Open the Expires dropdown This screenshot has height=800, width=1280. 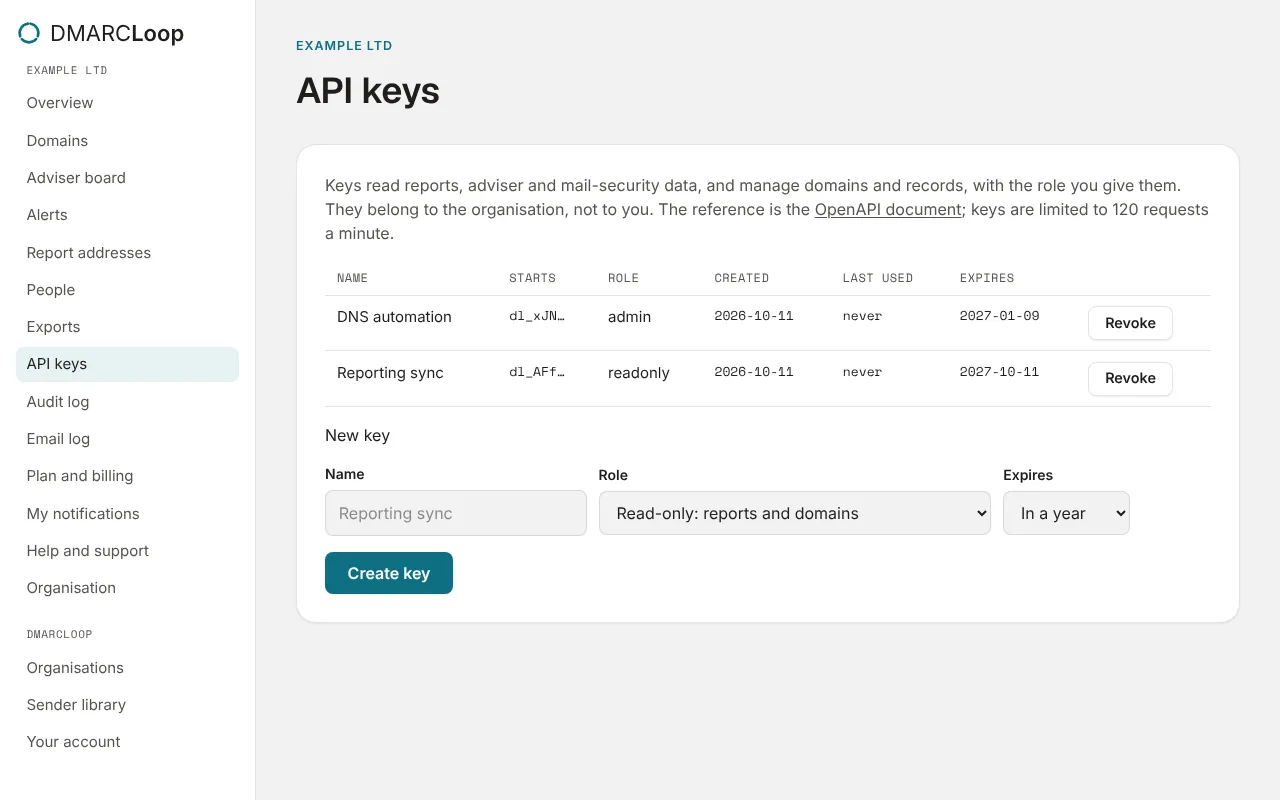1066,513
